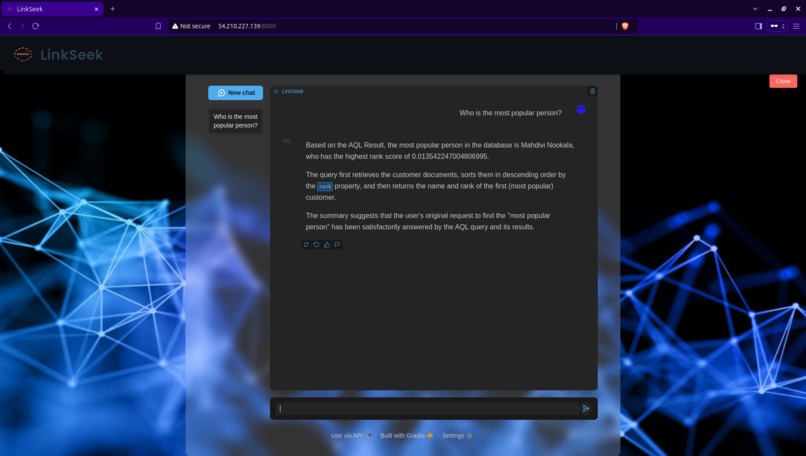Delete the conversation with the trash icon

(592, 91)
